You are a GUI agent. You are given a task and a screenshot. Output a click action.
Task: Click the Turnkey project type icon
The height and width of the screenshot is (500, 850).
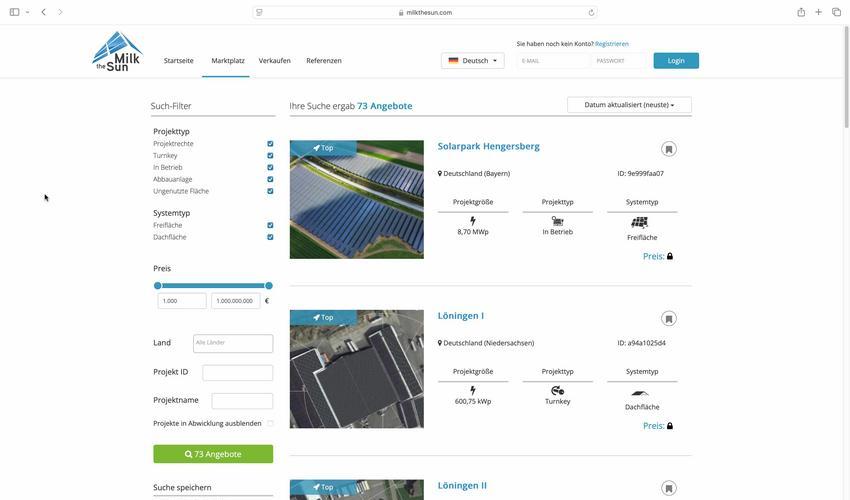557,390
